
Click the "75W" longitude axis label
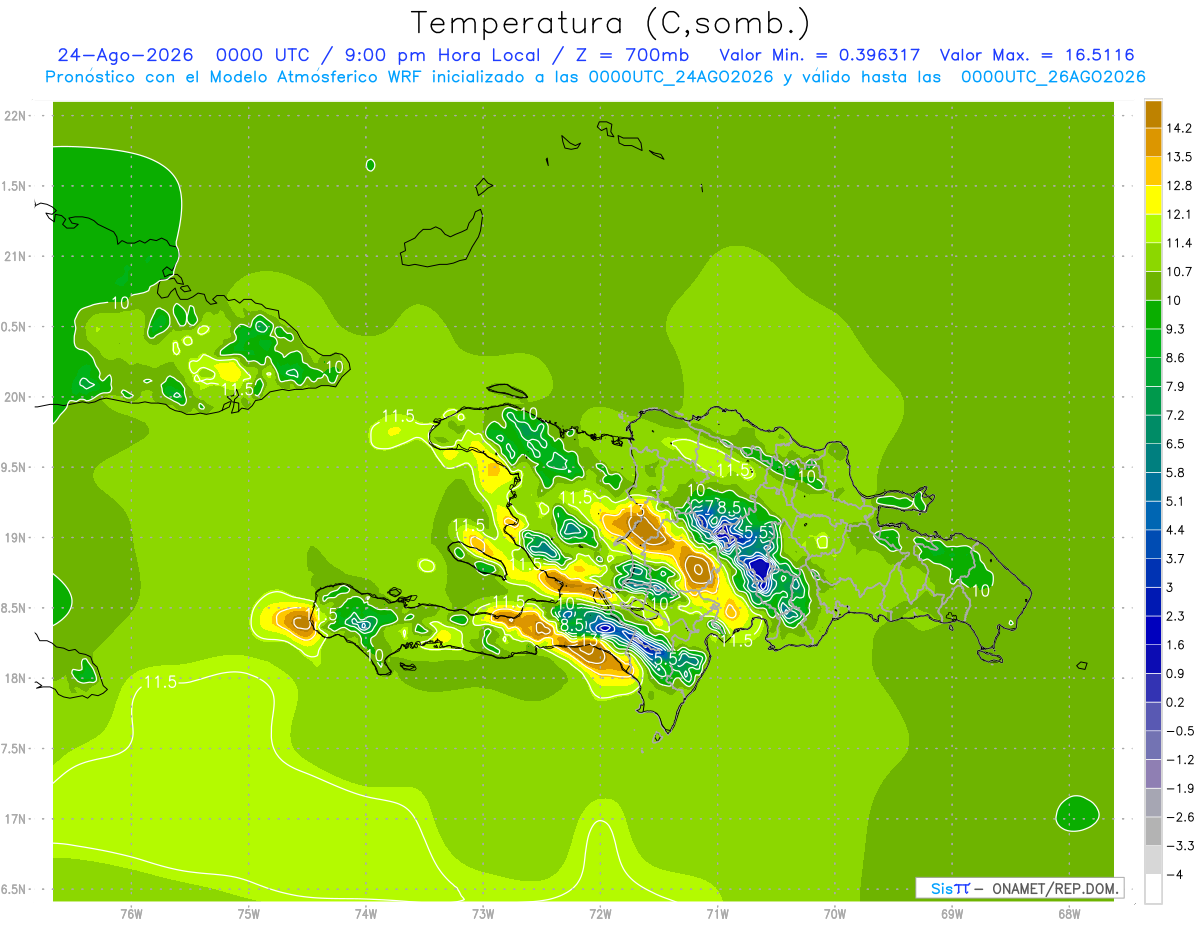tap(249, 913)
